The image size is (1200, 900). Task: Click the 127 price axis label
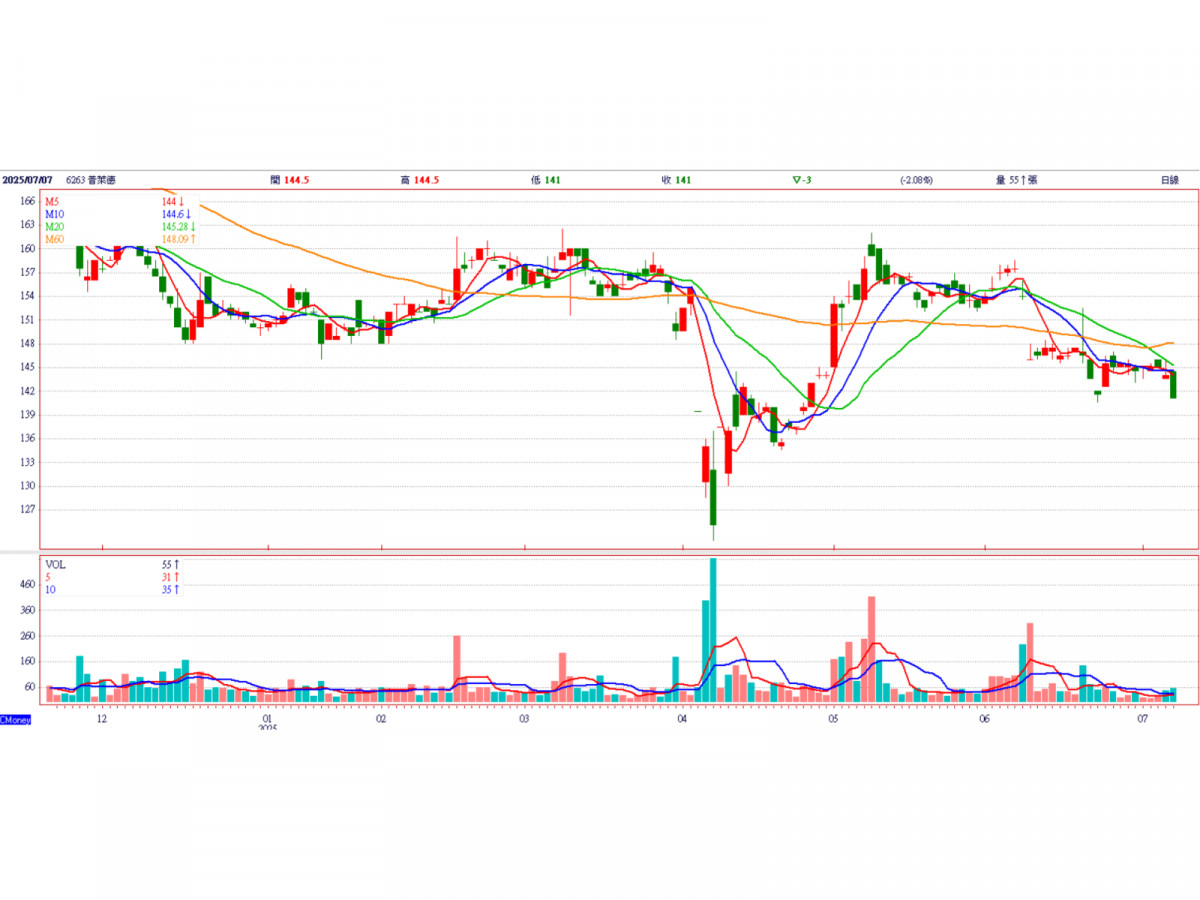27,509
